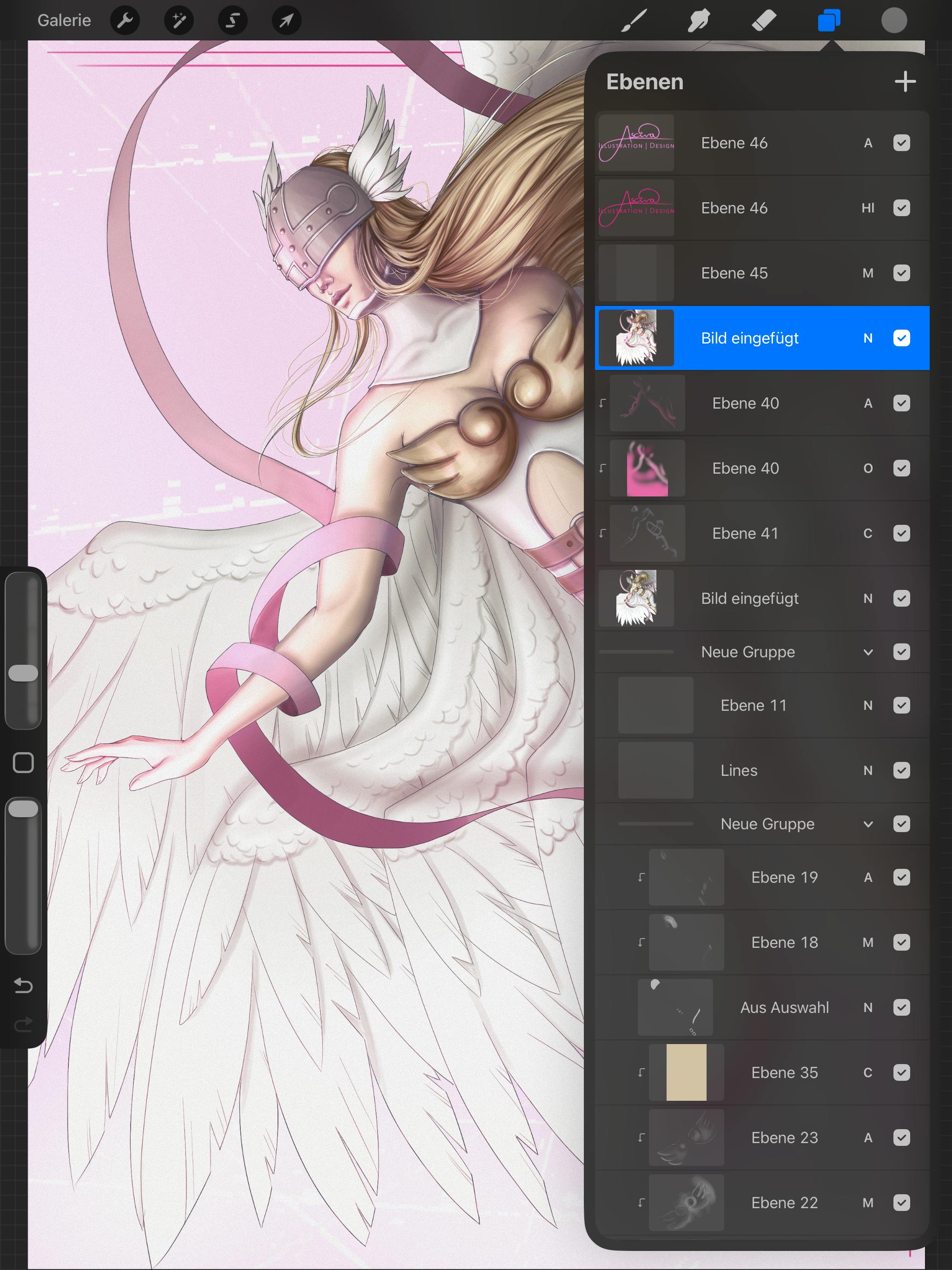Open the Actions wrench menu
The image size is (952, 1270).
click(x=125, y=20)
